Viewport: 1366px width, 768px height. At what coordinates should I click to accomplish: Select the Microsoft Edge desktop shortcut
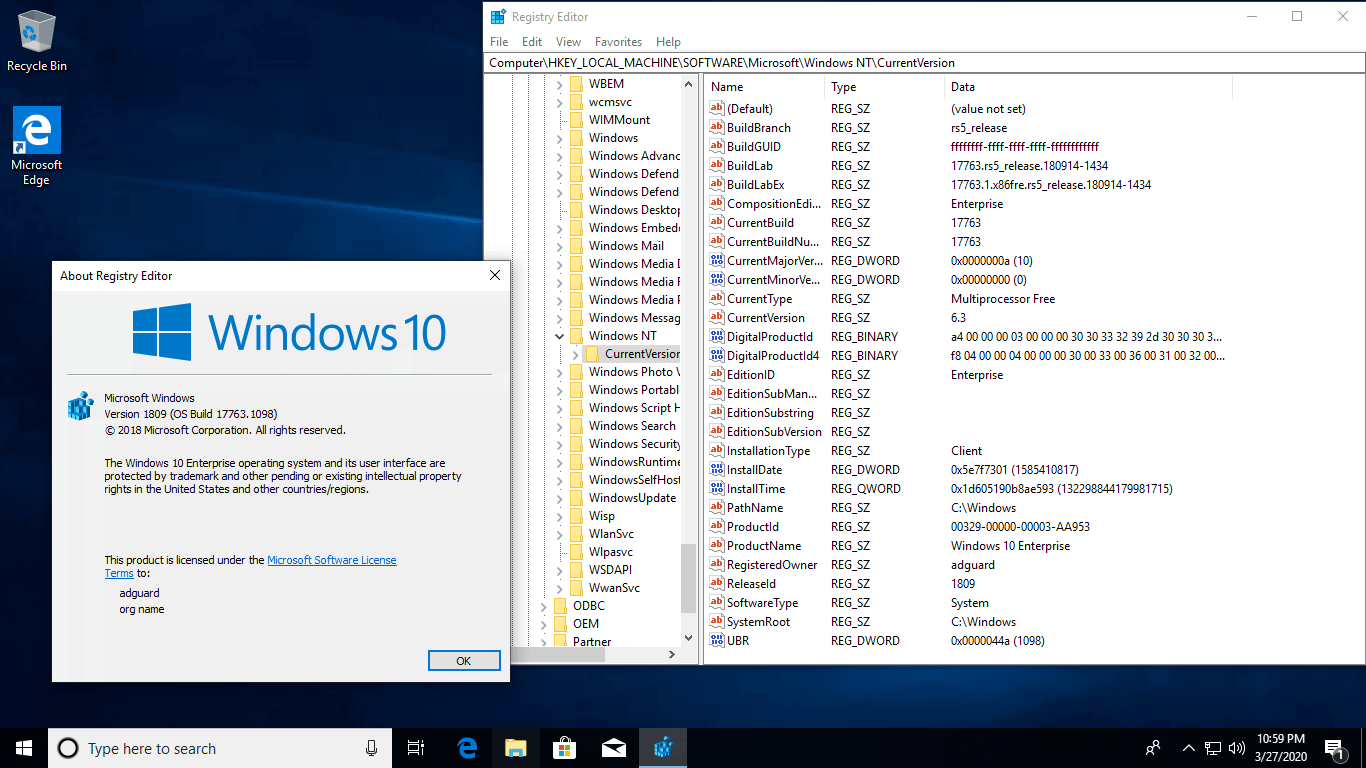[37, 147]
